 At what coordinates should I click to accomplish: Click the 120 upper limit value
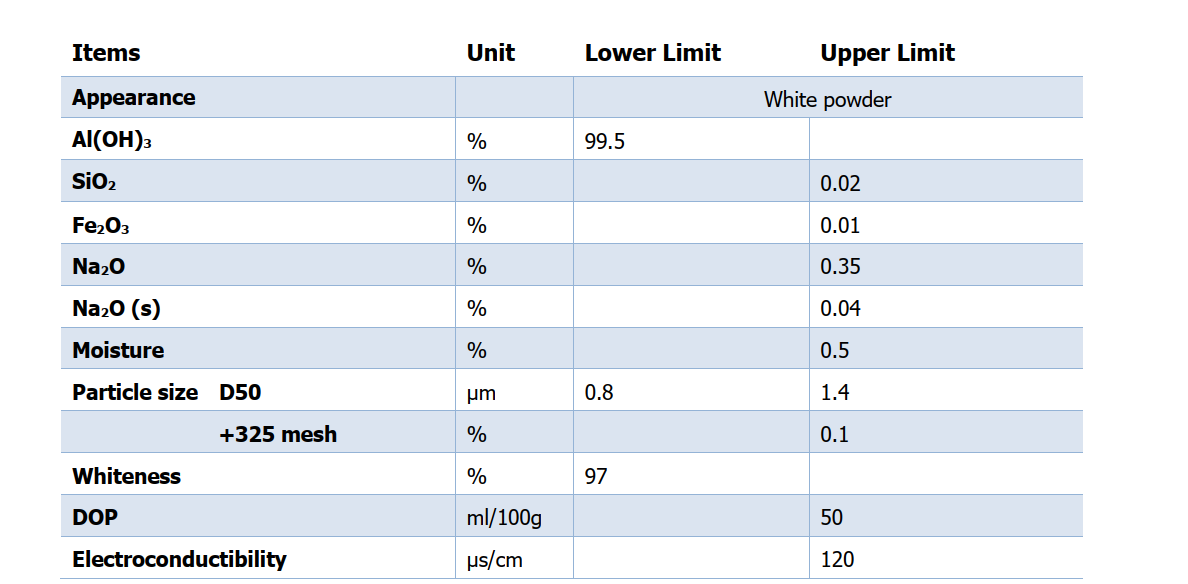837,560
